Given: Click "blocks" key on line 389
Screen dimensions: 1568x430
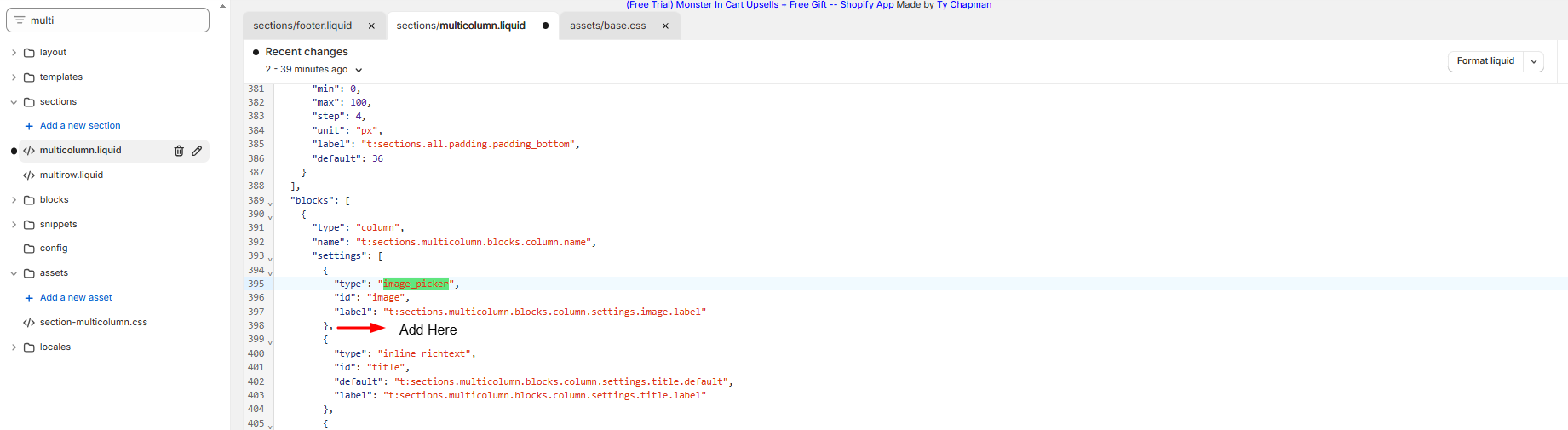Looking at the screenshot, I should (312, 201).
